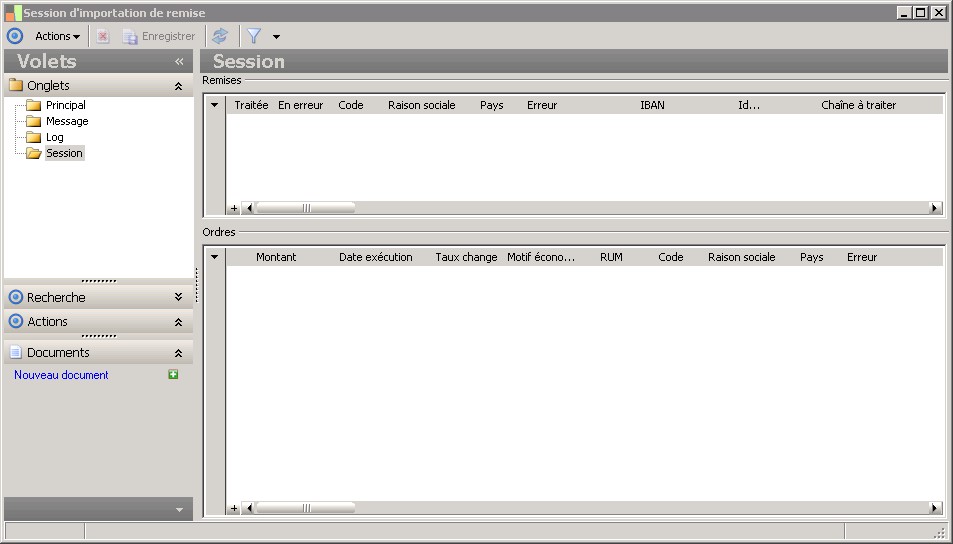Click the refresh arrows toolbar icon
Image resolution: width=953 pixels, height=544 pixels.
(219, 36)
